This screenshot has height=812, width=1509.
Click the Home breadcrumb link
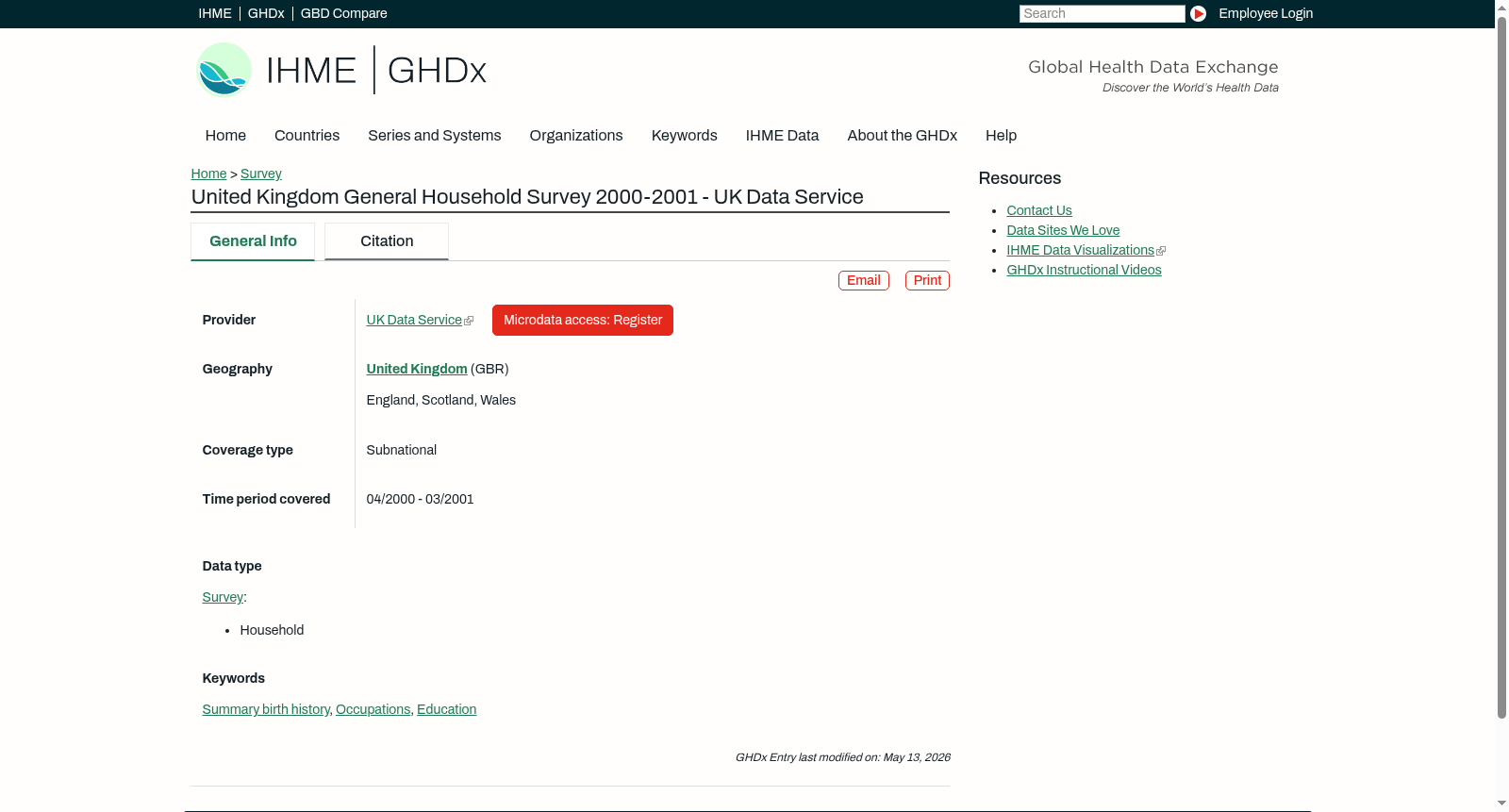[x=208, y=174]
